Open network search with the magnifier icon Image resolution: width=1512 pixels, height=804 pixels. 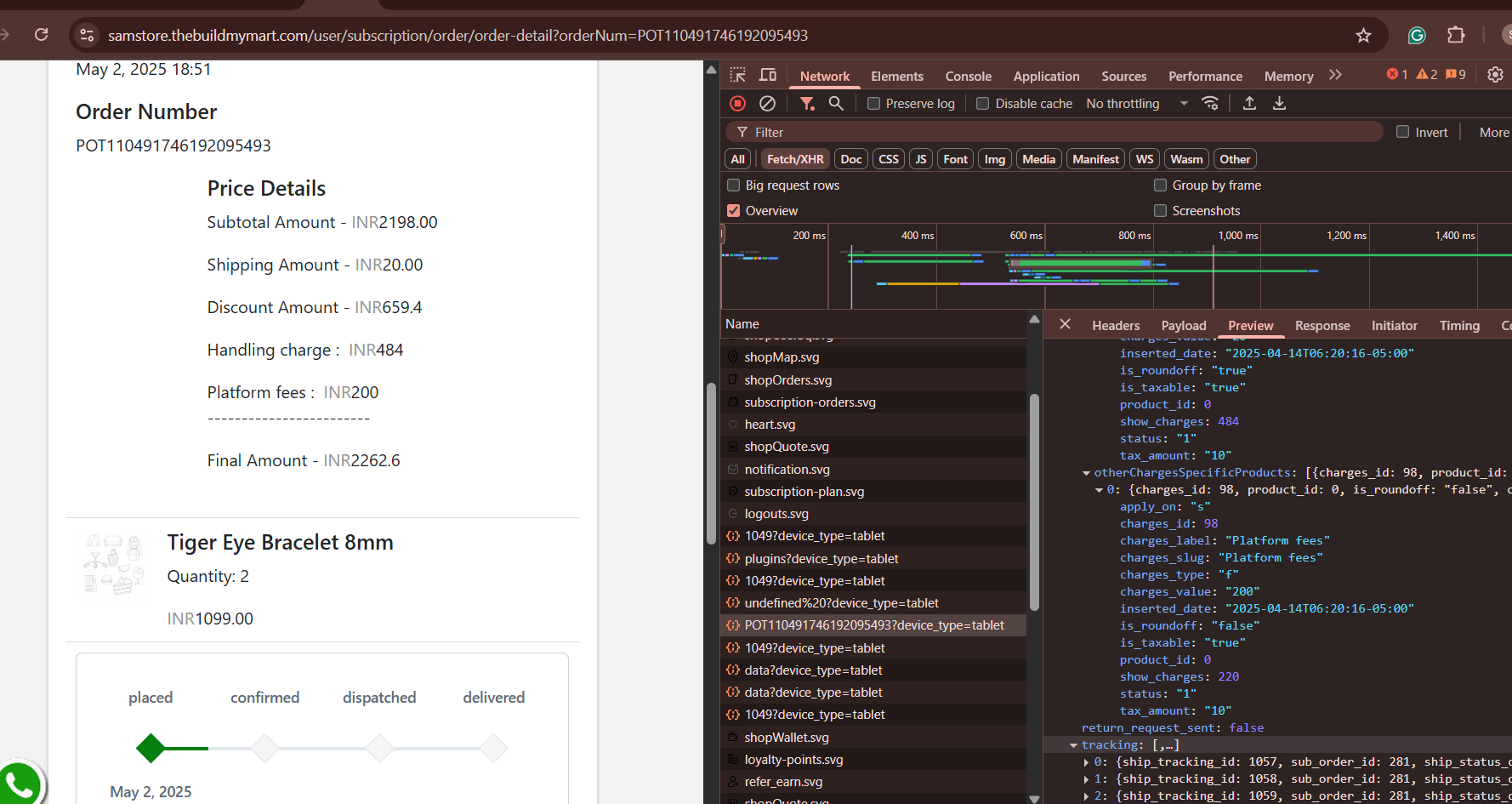click(x=836, y=103)
